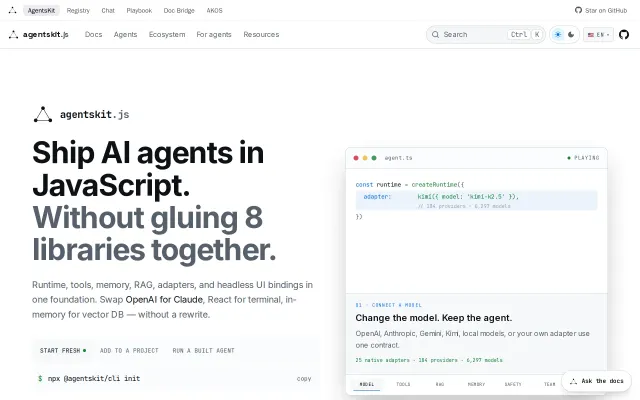Click the search magnifier icon
Viewport: 640px width, 400px height.
(x=436, y=35)
